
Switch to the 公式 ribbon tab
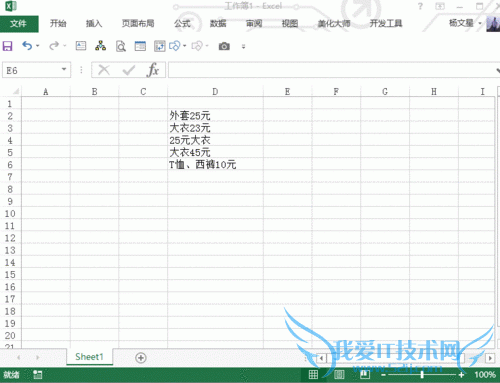point(182,23)
